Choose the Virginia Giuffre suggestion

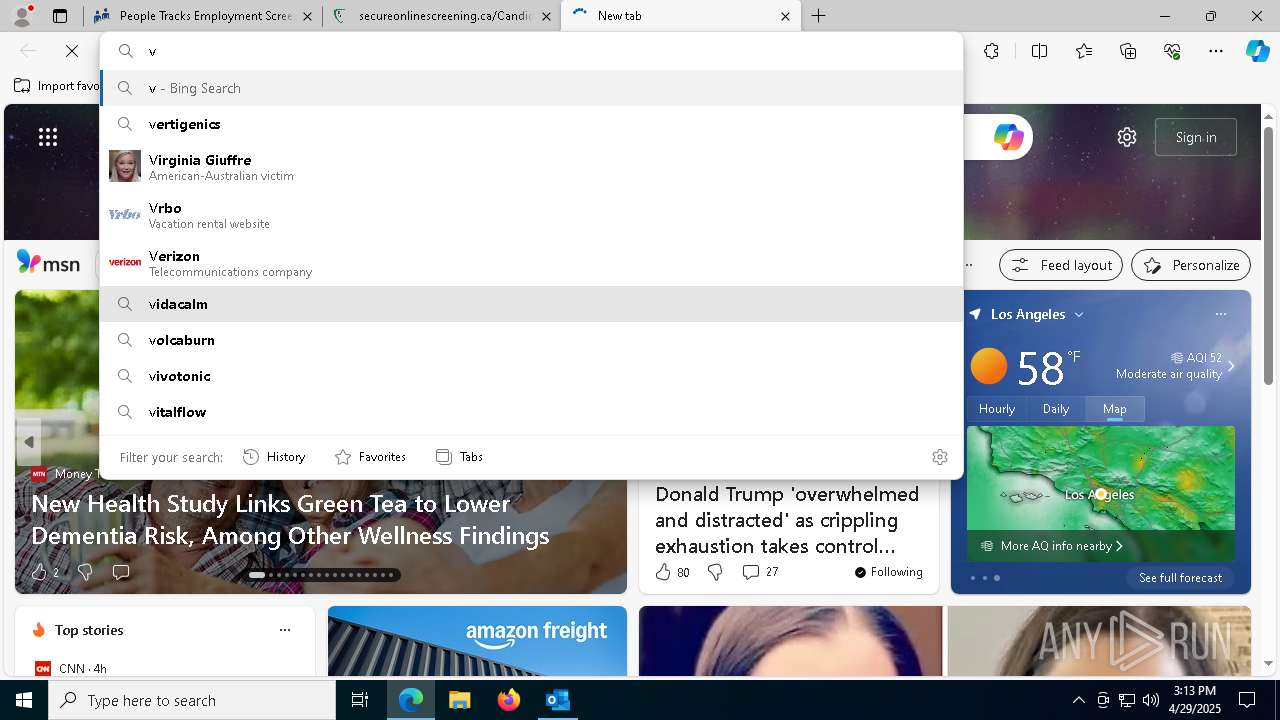(x=531, y=166)
